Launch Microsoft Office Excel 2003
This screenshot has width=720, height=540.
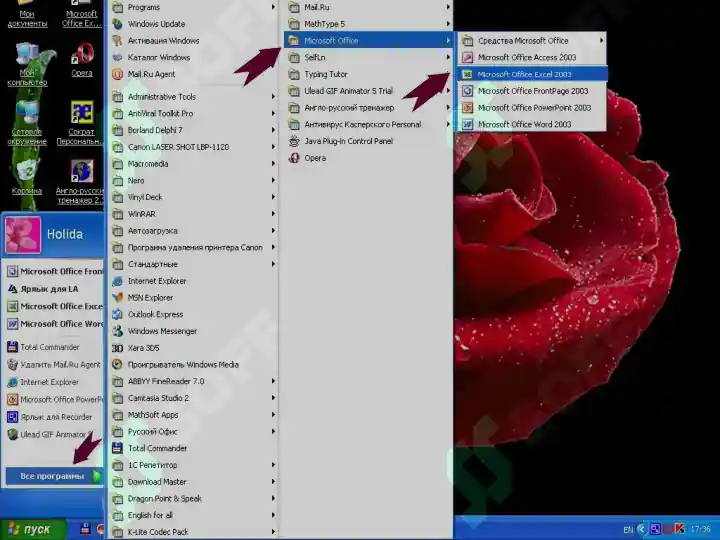[x=532, y=74]
